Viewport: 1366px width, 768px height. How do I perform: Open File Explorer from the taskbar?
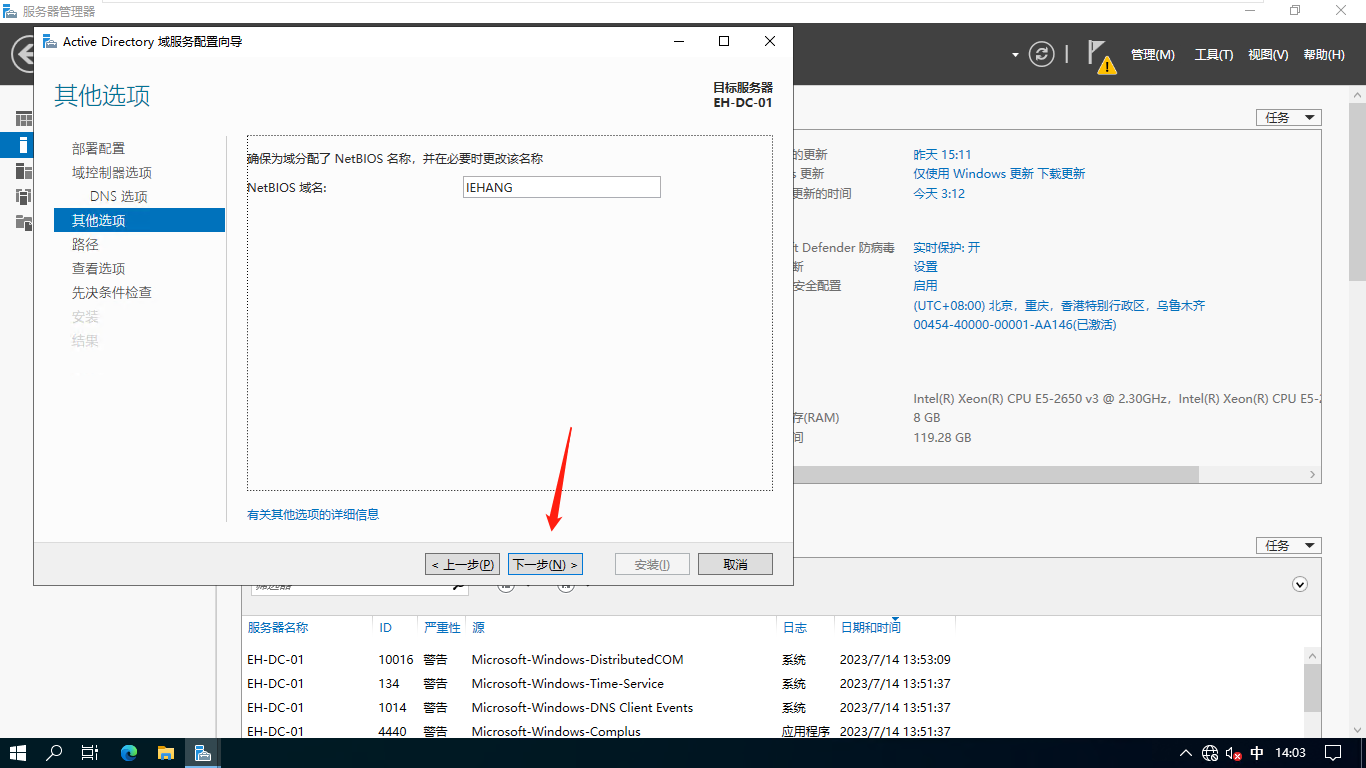pyautogui.click(x=165, y=753)
